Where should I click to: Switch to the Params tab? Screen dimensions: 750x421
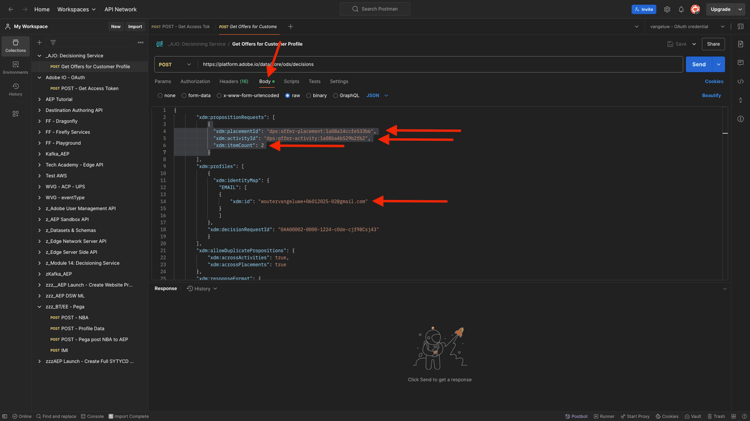pyautogui.click(x=163, y=82)
